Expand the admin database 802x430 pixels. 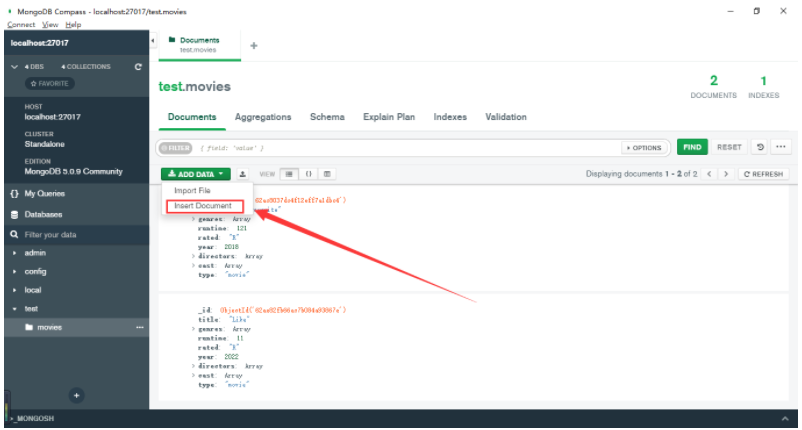click(x=15, y=253)
